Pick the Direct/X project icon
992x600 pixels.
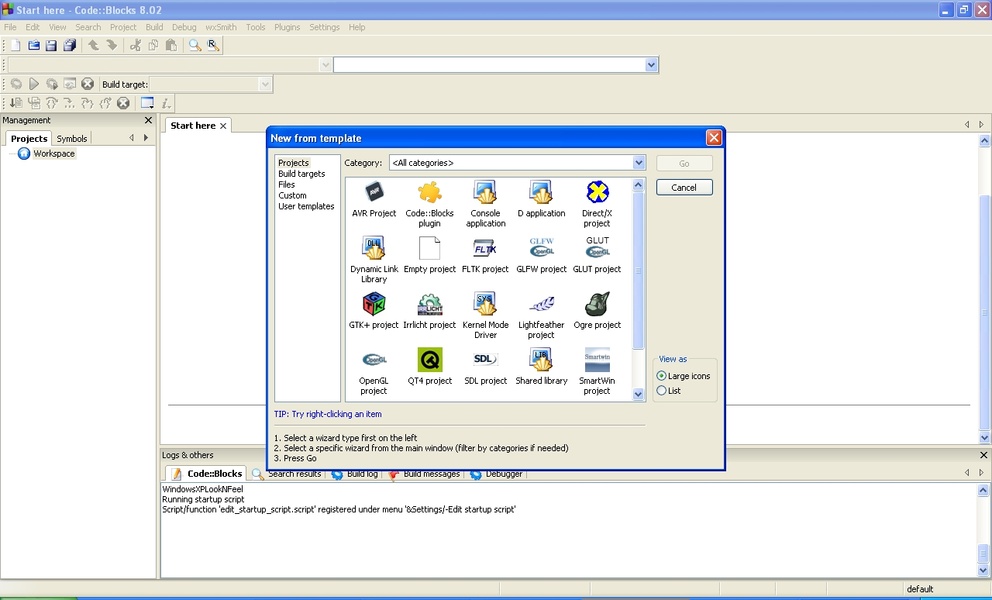click(x=597, y=193)
